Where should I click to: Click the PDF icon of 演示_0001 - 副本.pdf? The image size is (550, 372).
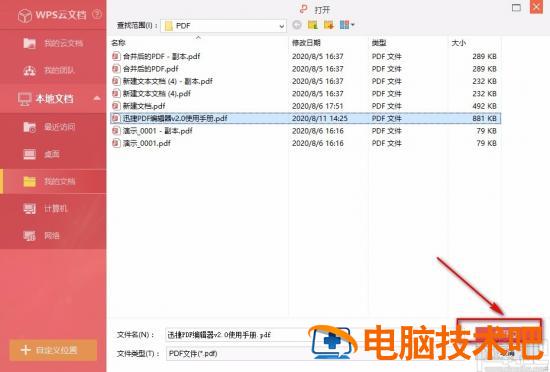click(x=116, y=131)
